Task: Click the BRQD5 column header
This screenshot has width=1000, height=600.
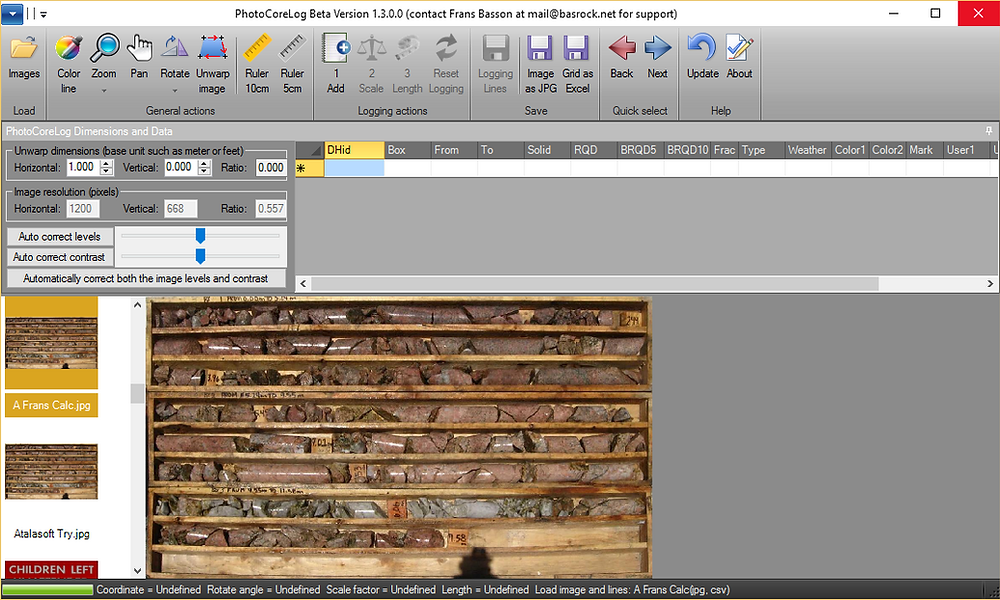Action: (640, 150)
